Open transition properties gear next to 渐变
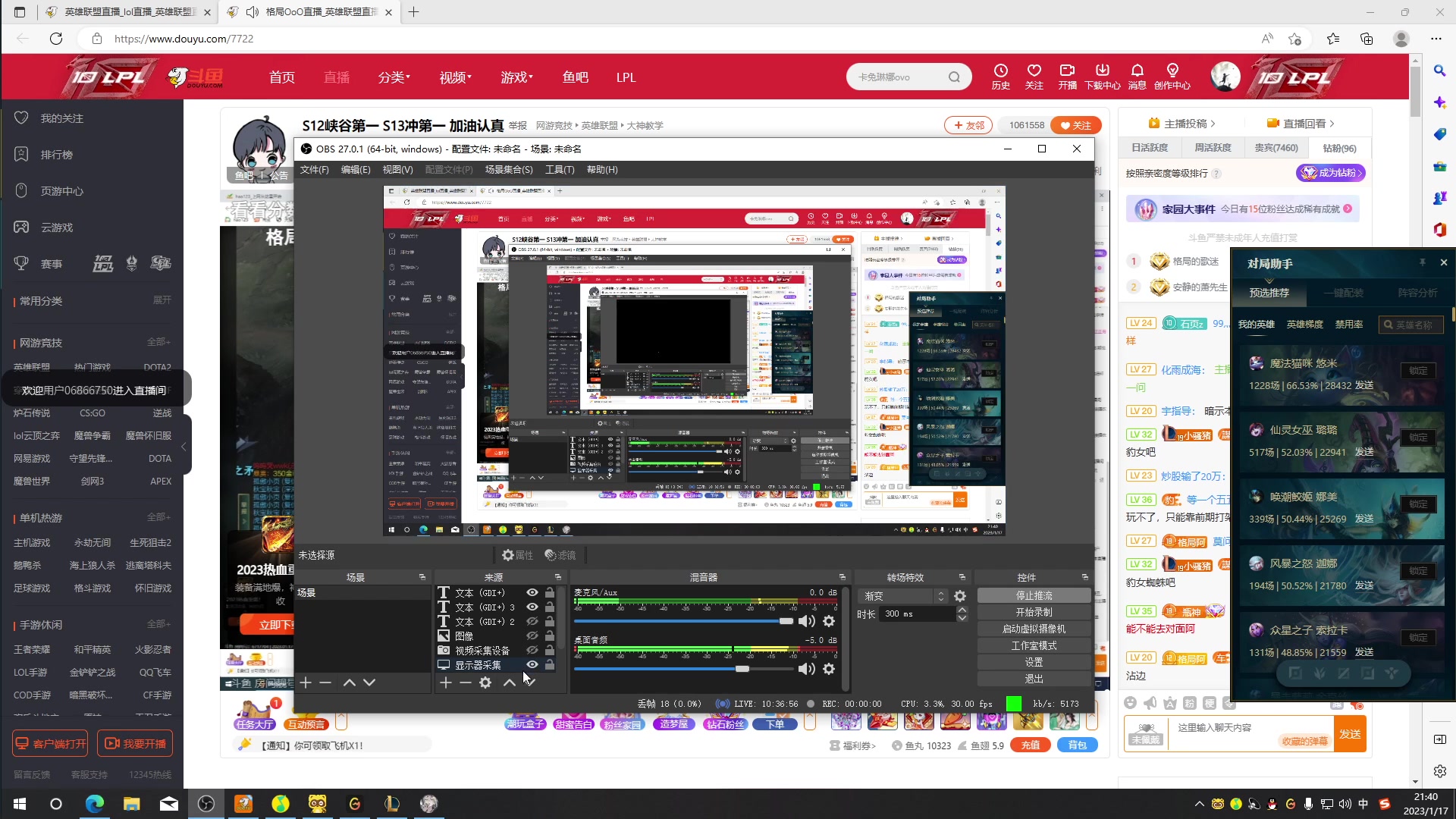This screenshot has width=1456, height=819. pos(960,596)
